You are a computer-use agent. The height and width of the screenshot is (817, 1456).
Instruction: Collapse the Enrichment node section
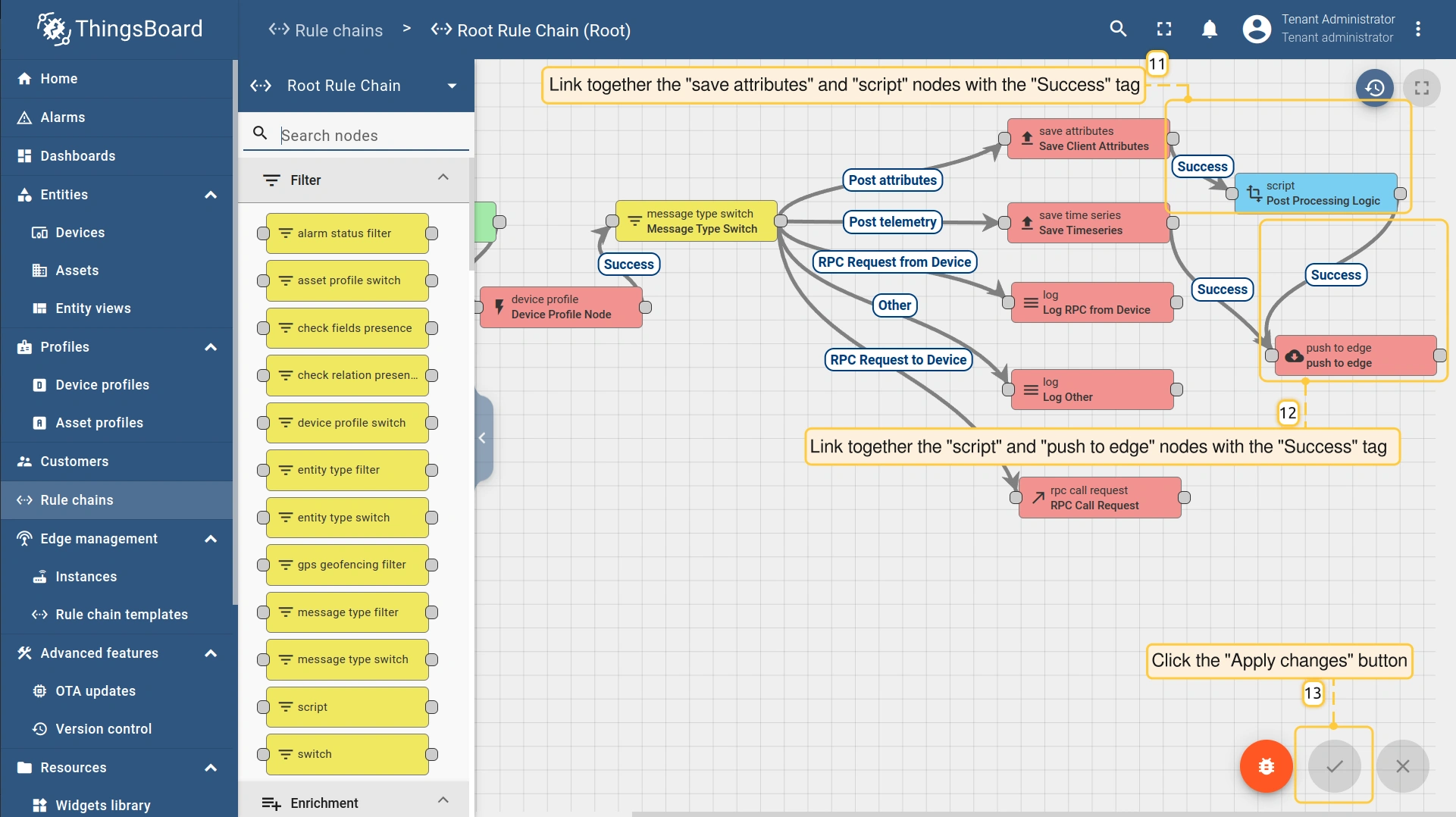(443, 801)
